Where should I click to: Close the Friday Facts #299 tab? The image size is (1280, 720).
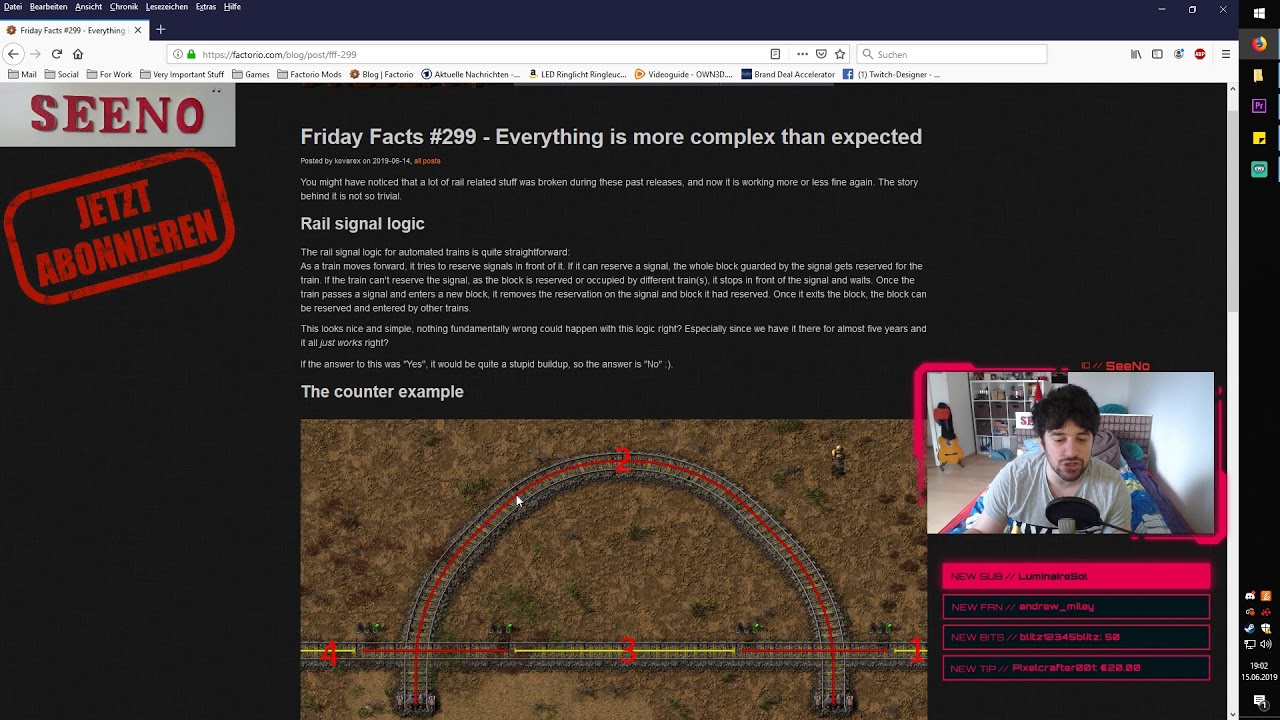tap(138, 30)
